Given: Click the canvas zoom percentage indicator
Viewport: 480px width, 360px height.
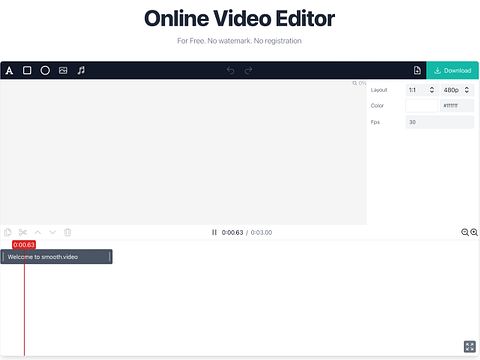Looking at the screenshot, I should (359, 83).
